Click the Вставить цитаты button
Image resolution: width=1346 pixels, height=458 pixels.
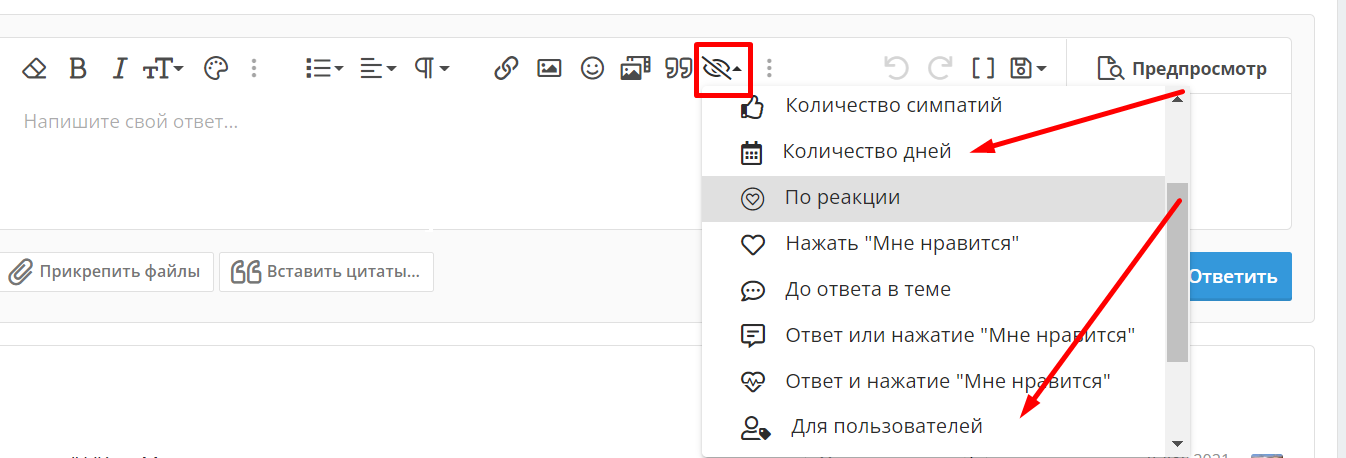pyautogui.click(x=327, y=272)
